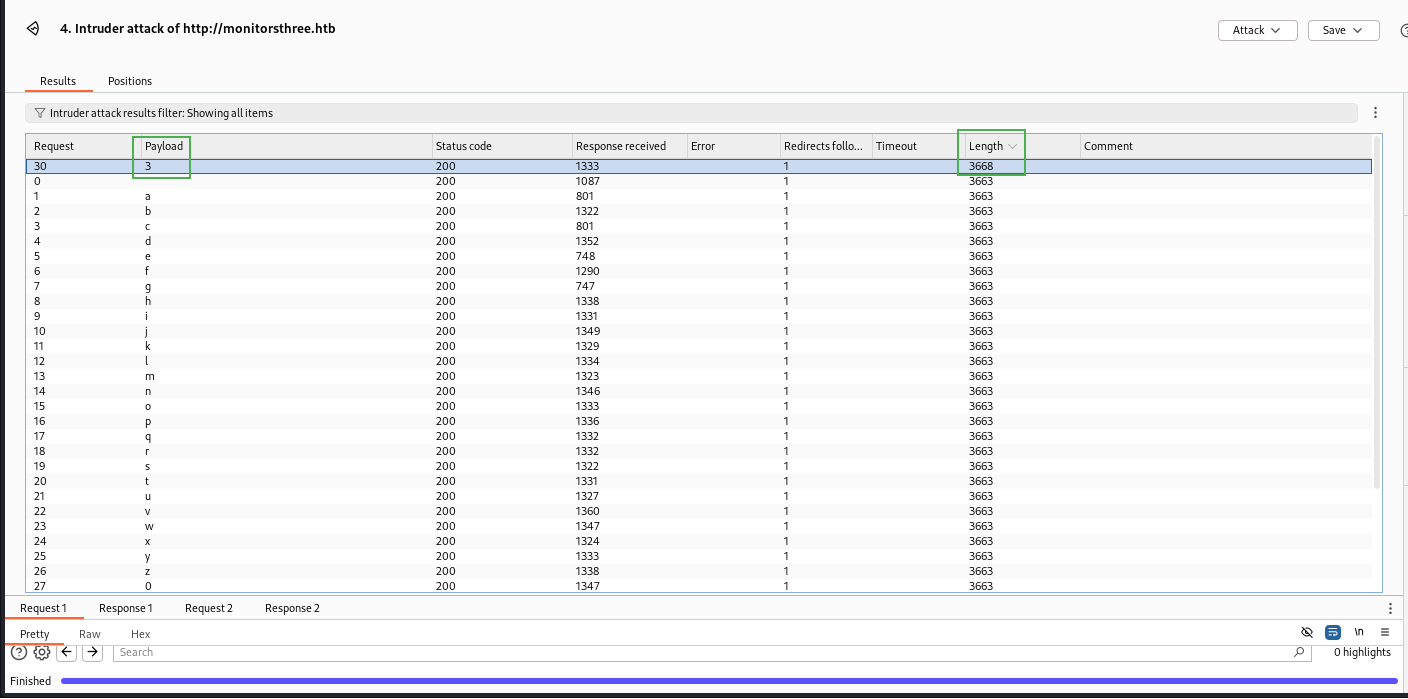Select the Hex view tab
1408x699 pixels.
tap(140, 634)
